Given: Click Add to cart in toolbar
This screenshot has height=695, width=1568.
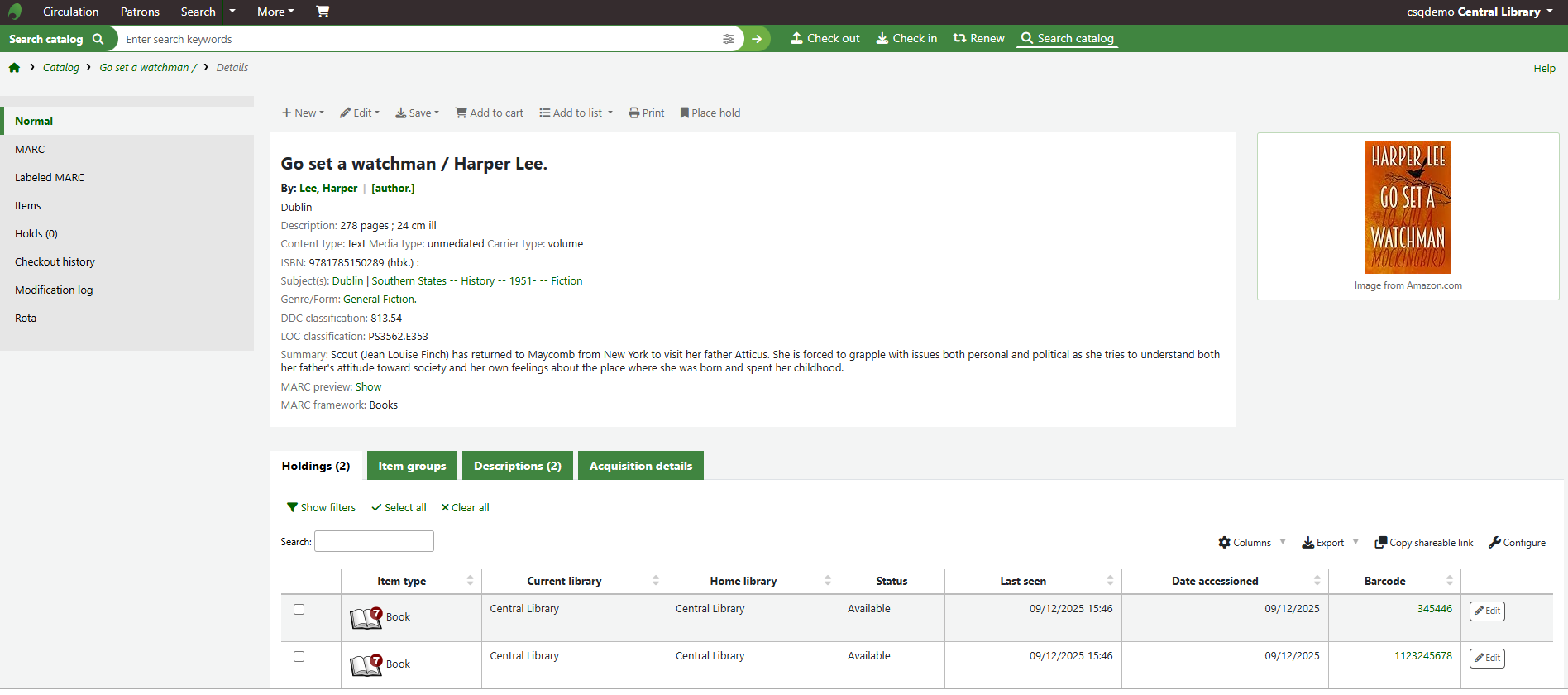Looking at the screenshot, I should (x=489, y=113).
